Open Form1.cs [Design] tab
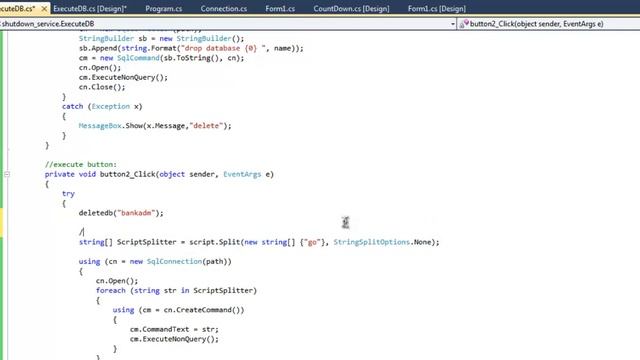640x360 pixels. (436, 9)
